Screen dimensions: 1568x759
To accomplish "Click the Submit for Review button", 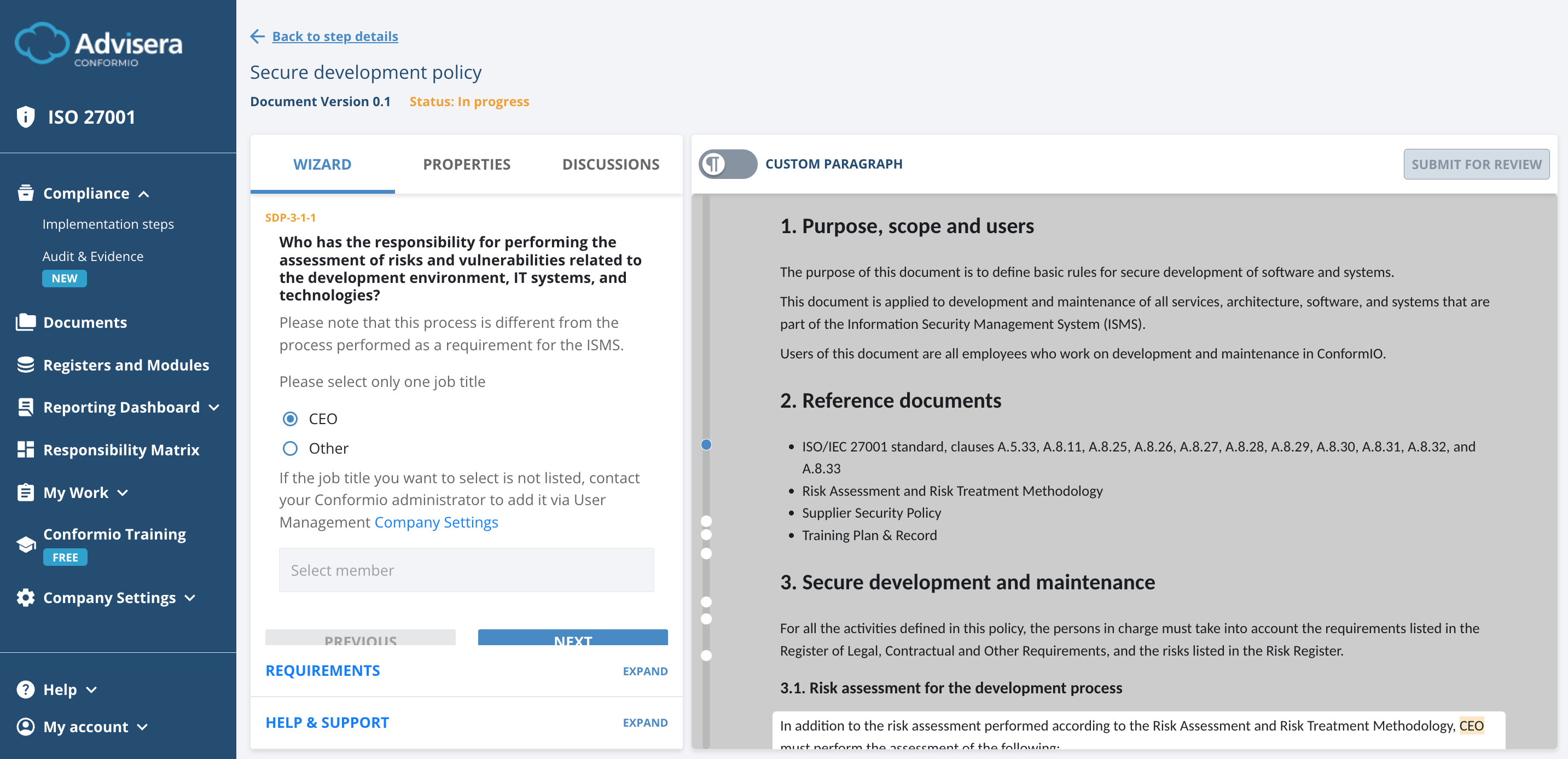I will tap(1476, 164).
